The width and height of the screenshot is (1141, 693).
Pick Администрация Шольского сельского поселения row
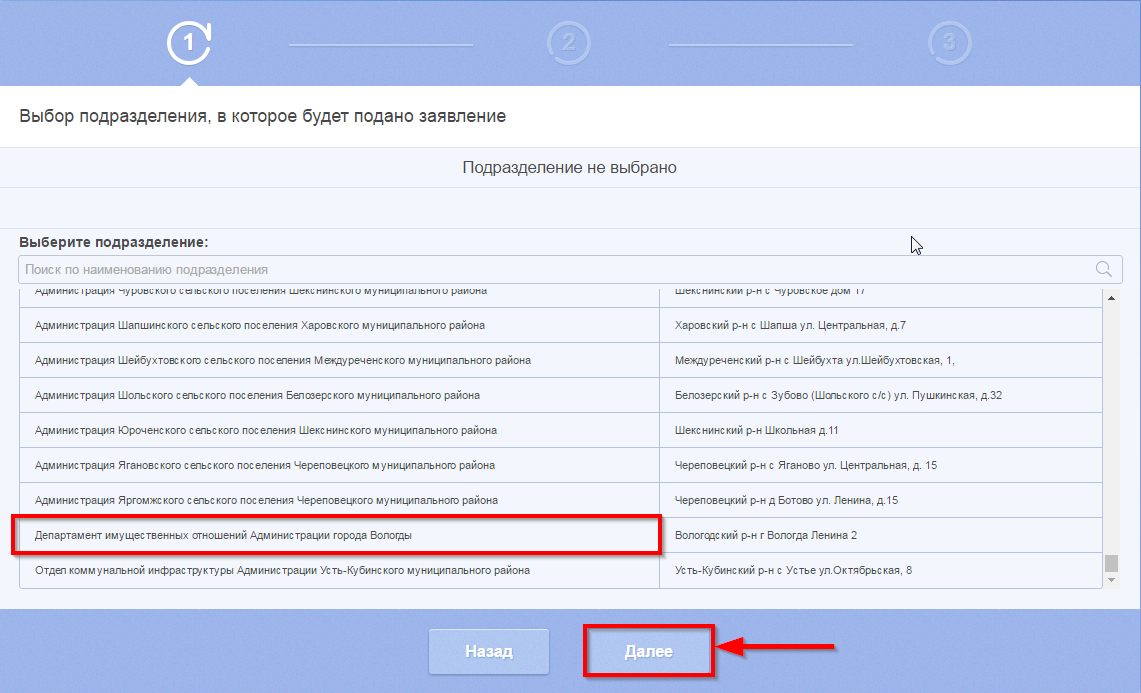[x=257, y=395]
